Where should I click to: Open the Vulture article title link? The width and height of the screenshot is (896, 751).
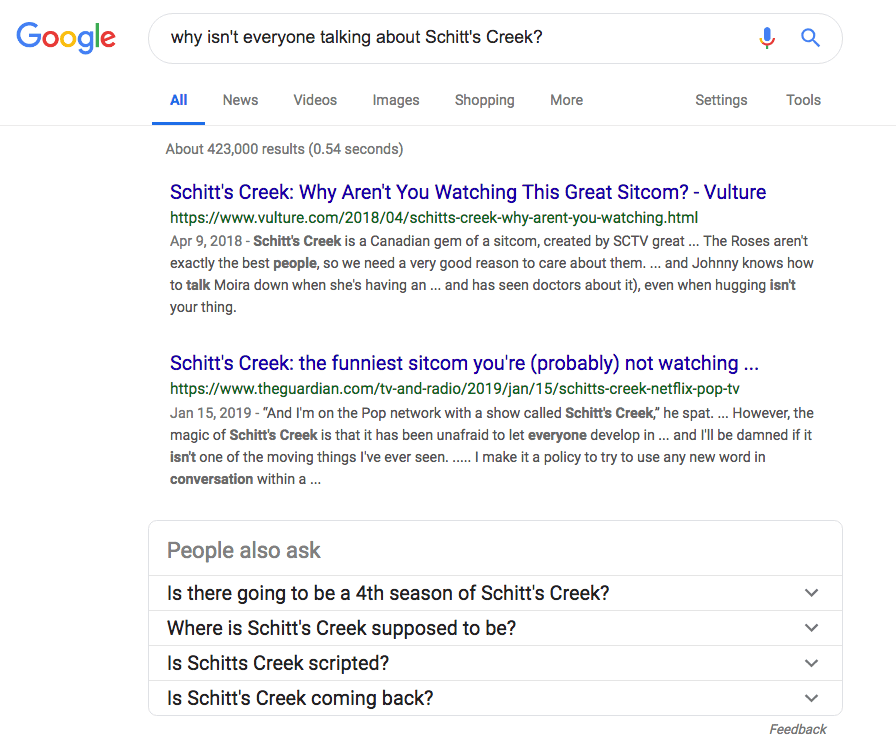click(467, 192)
